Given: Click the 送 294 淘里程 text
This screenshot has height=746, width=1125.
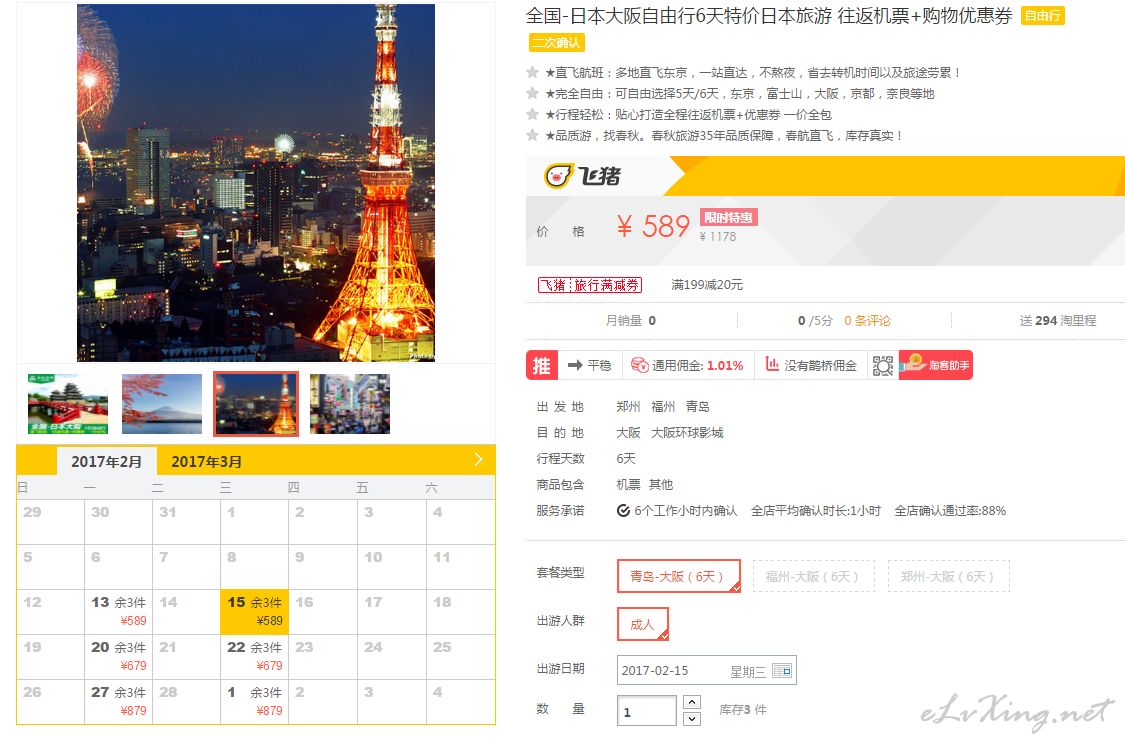Looking at the screenshot, I should click(x=1058, y=321).
